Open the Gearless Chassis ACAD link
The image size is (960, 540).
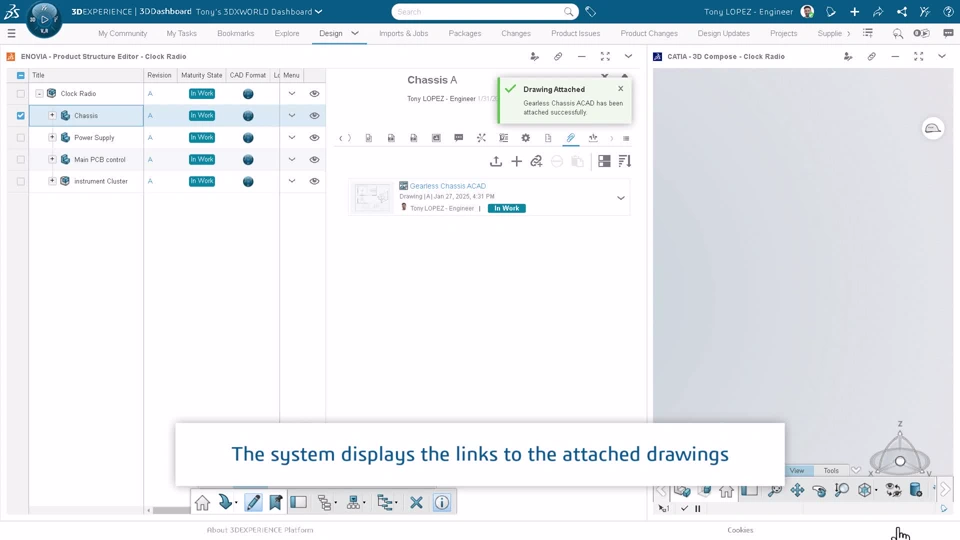tap(448, 186)
